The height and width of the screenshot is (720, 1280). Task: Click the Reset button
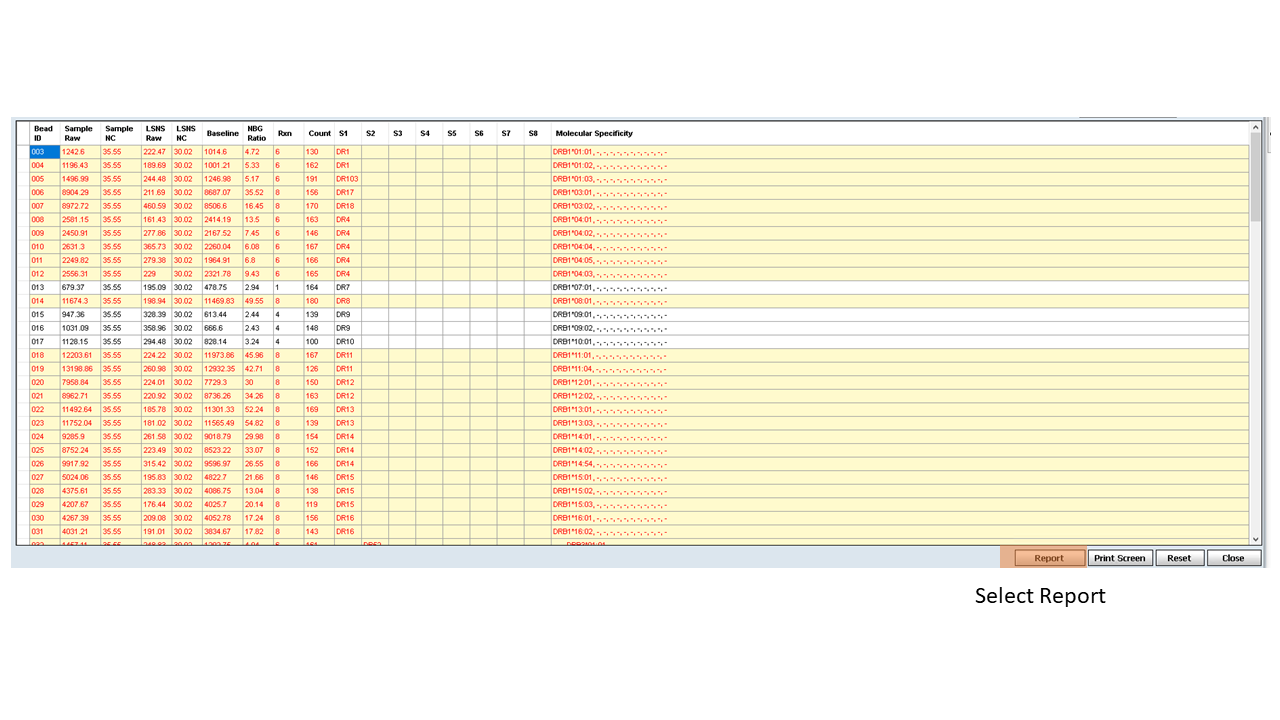(x=1179, y=558)
